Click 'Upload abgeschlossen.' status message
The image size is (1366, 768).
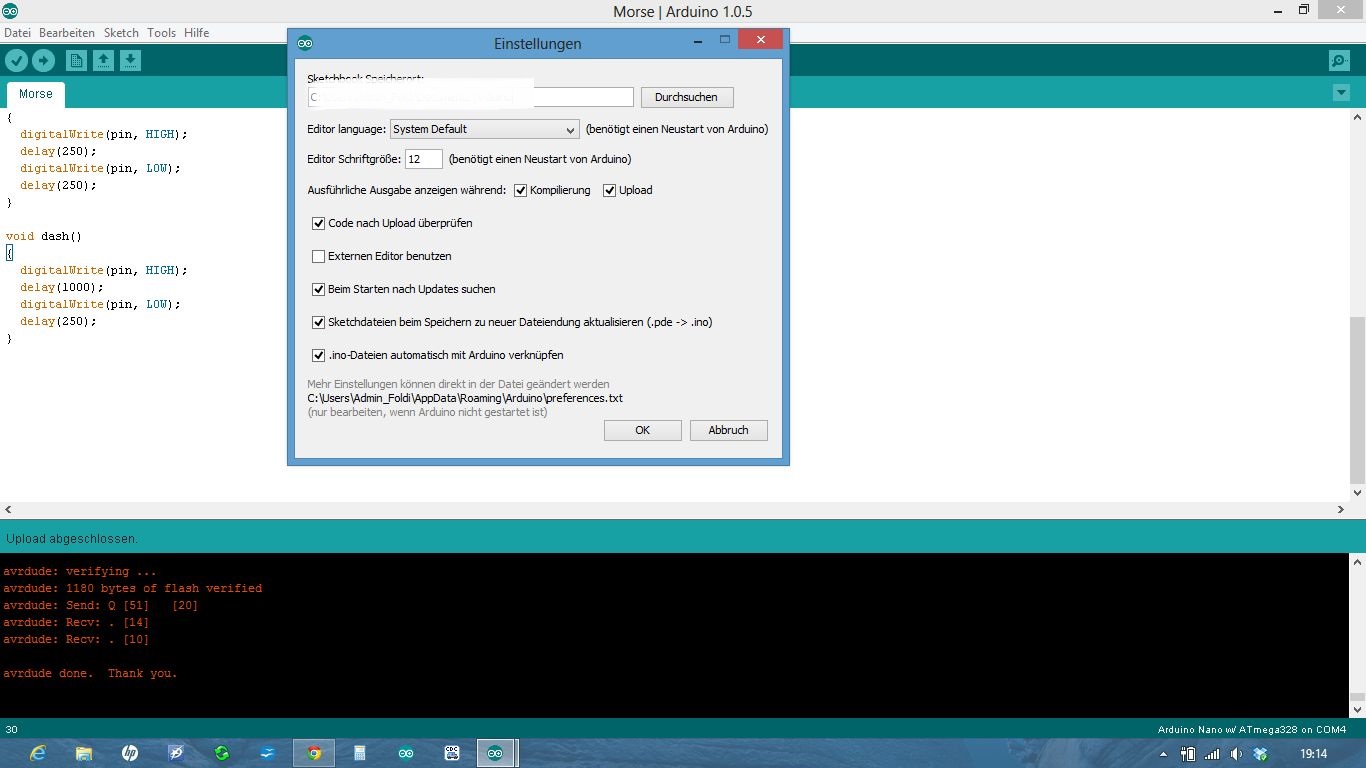click(x=72, y=539)
